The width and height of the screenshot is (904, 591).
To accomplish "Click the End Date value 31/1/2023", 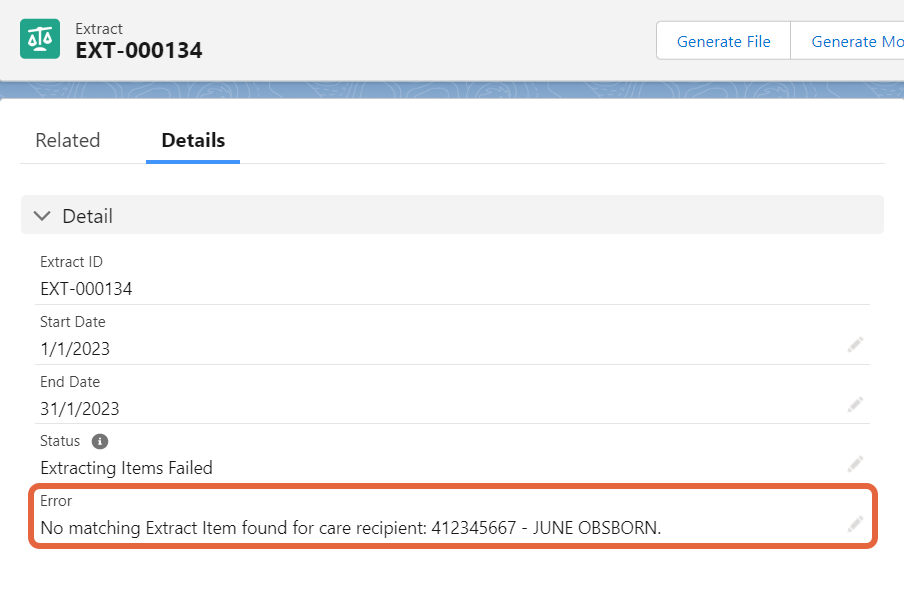I will (80, 409).
